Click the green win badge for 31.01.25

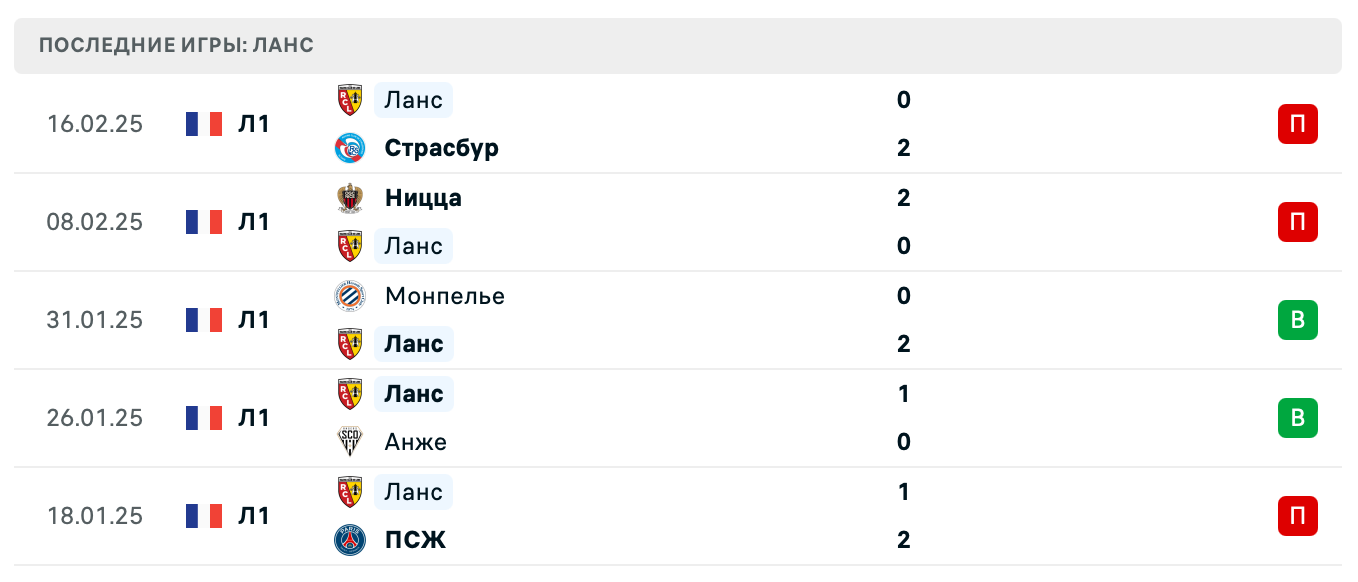pos(1297,320)
